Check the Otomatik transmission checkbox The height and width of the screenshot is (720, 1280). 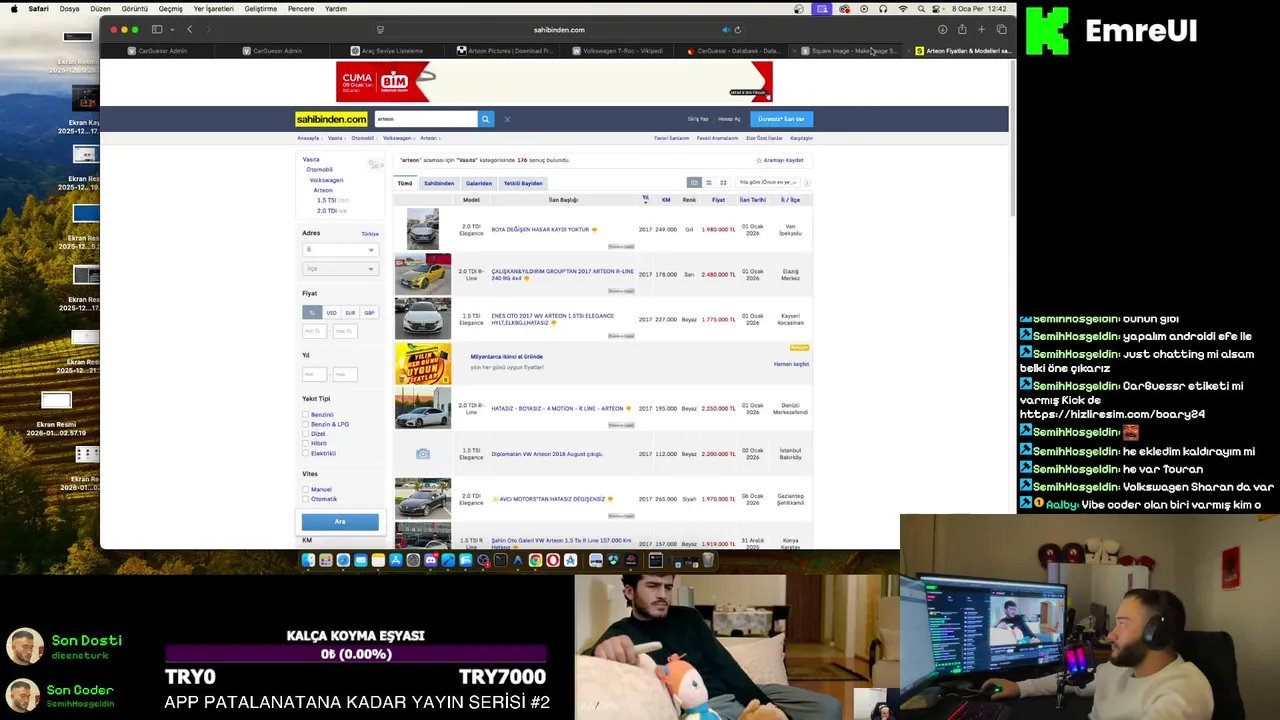[306, 499]
